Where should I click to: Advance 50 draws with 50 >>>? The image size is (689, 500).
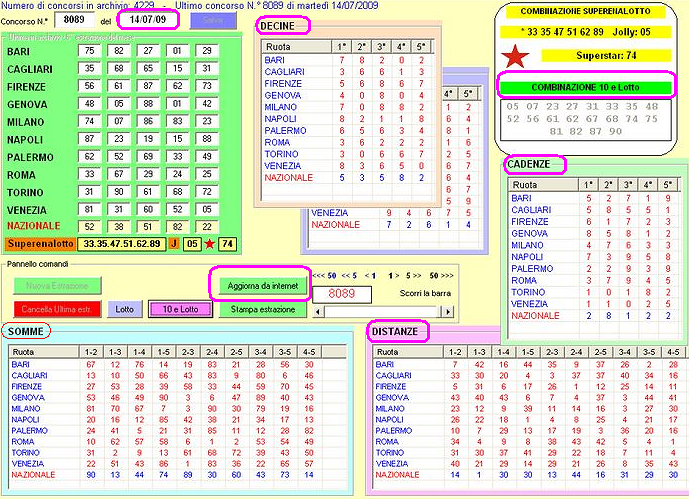pyautogui.click(x=441, y=276)
